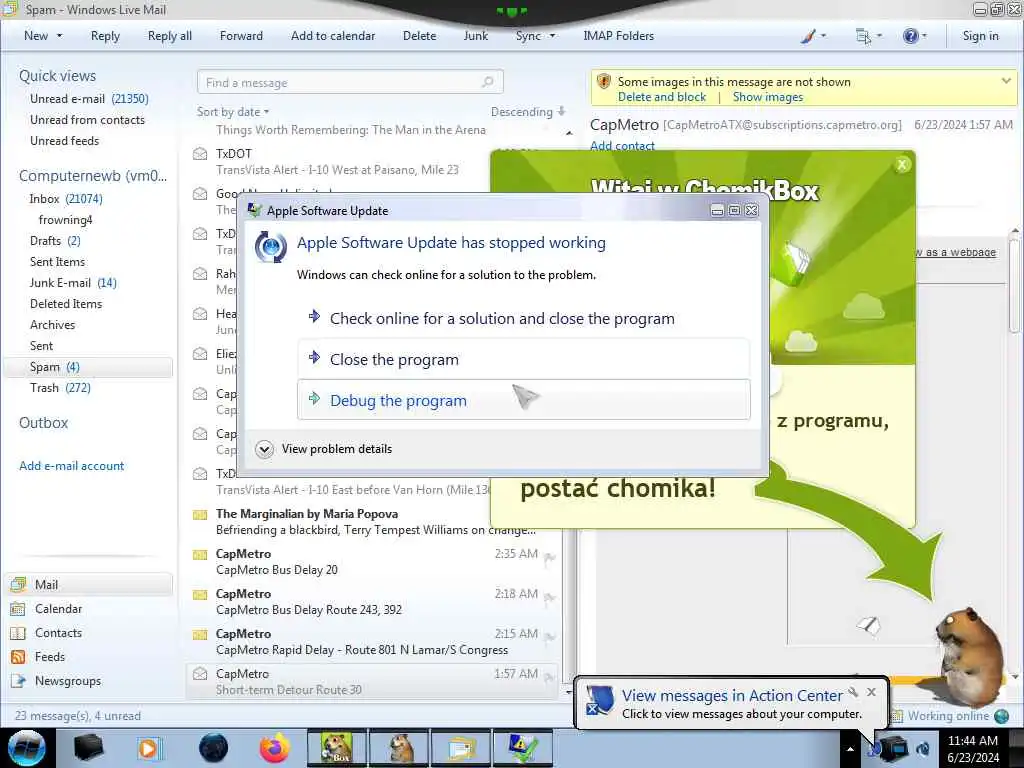Open the Sync dropdown arrow
The height and width of the screenshot is (768, 1024).
coord(552,36)
